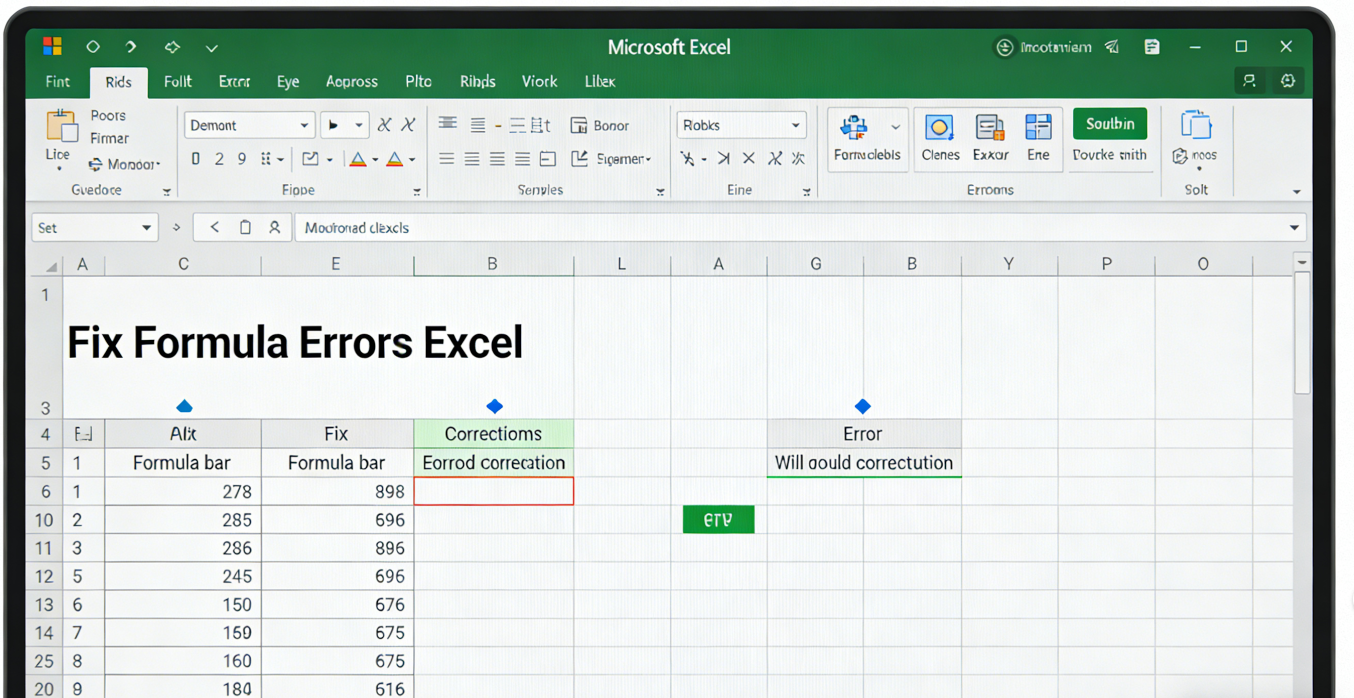Switch to the Exnr tab
This screenshot has width=1354, height=698.
pyautogui.click(x=235, y=82)
